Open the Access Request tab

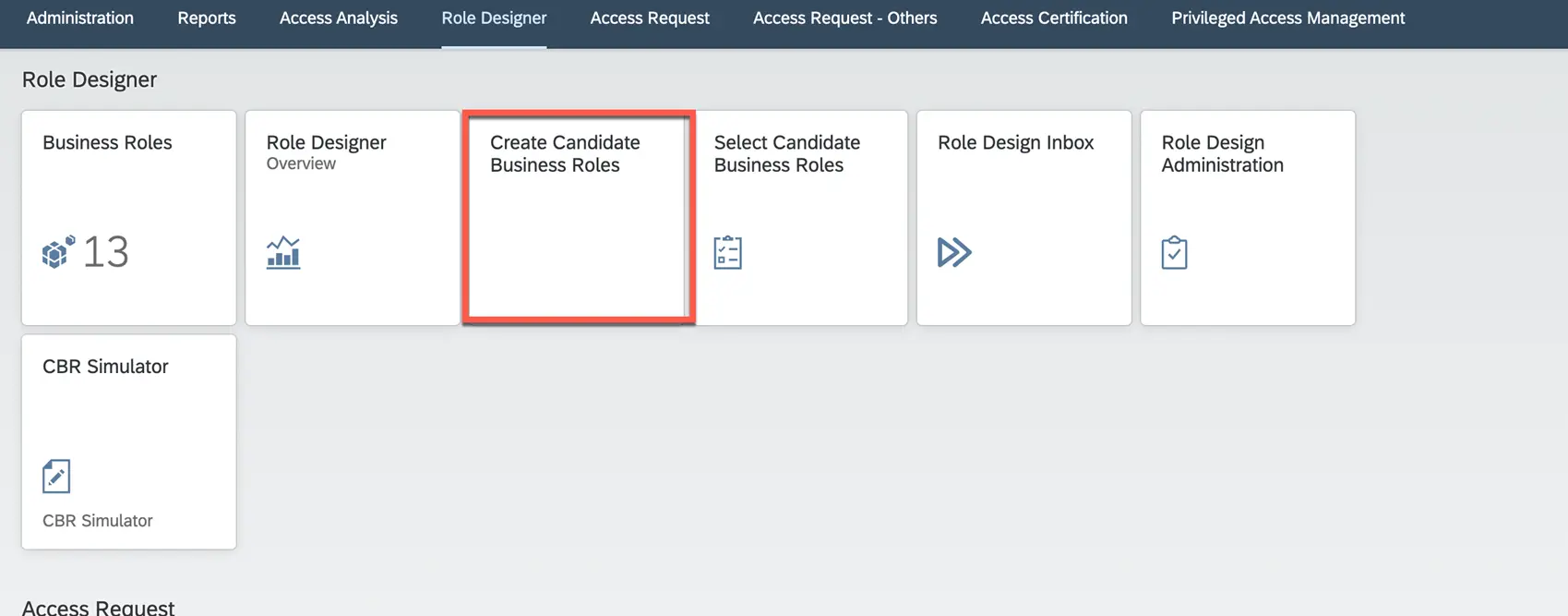tap(650, 18)
